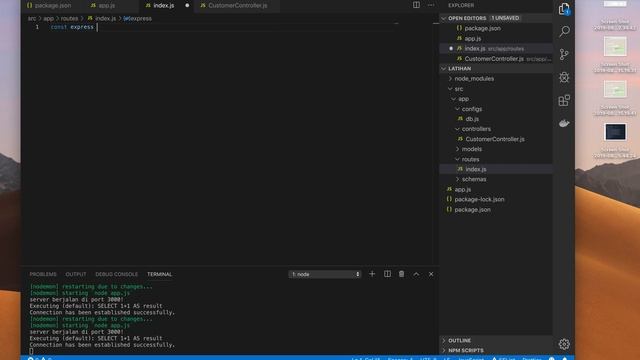Open the Source Control view icon
The width and height of the screenshot is (640, 360).
point(564,54)
